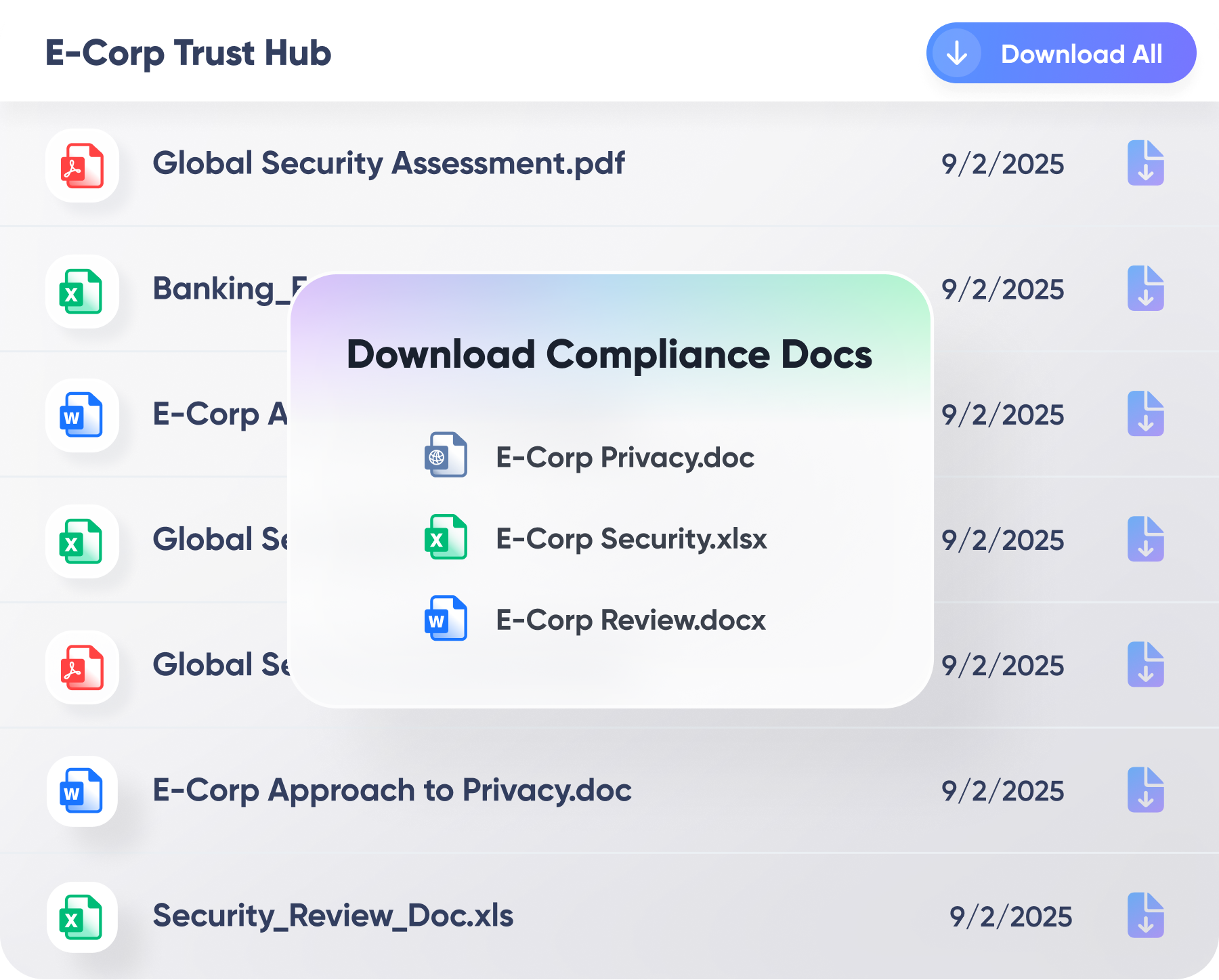Click the Excel icon beside Security_Review_Doc.xls
Viewport: 1219px width, 980px height.
(82, 917)
